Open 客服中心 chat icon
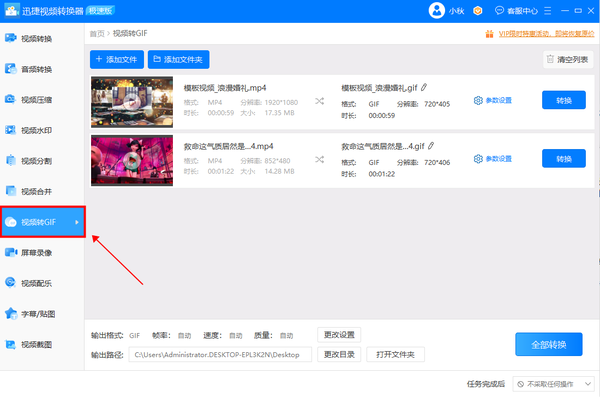The image size is (600, 397). [x=499, y=10]
